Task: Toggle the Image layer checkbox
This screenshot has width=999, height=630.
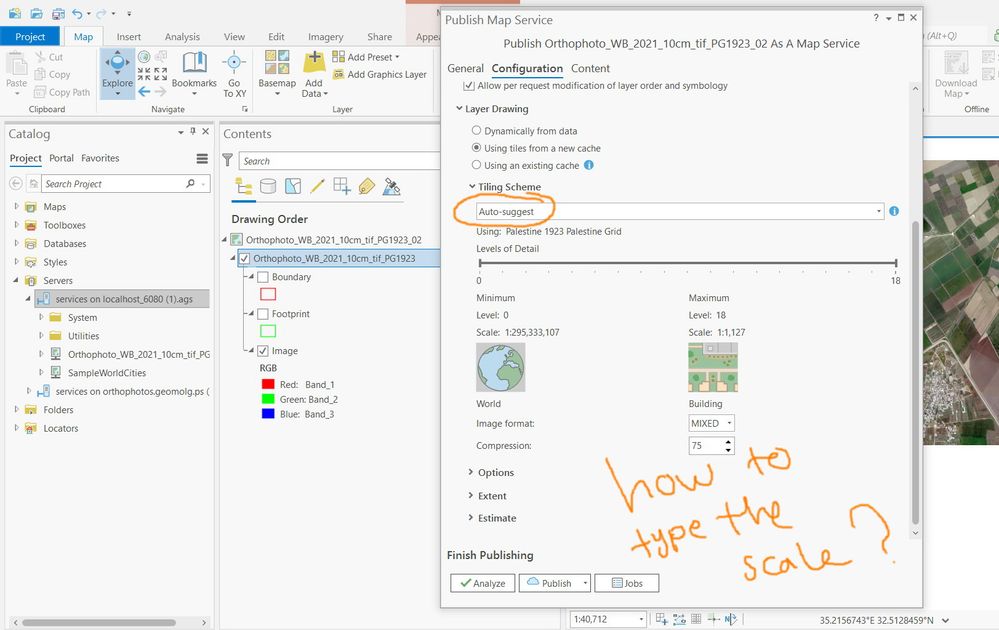Action: (x=262, y=351)
